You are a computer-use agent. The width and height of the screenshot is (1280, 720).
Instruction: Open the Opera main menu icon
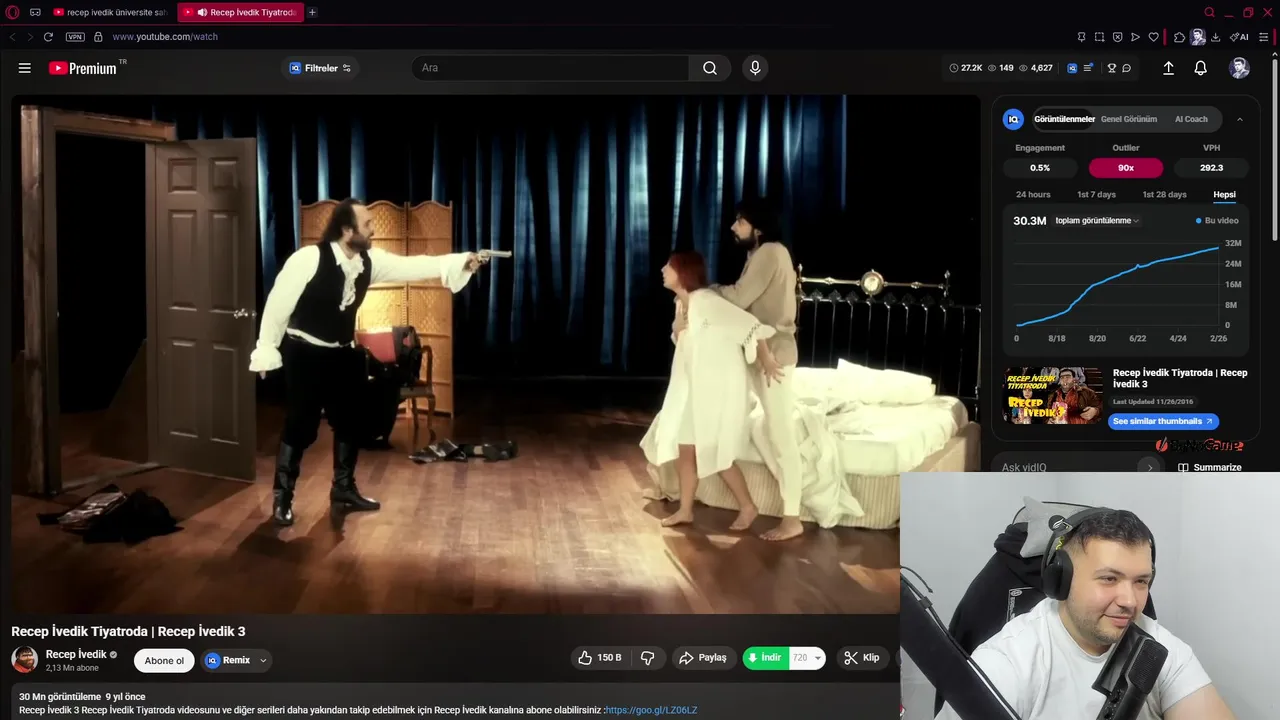tap(12, 12)
